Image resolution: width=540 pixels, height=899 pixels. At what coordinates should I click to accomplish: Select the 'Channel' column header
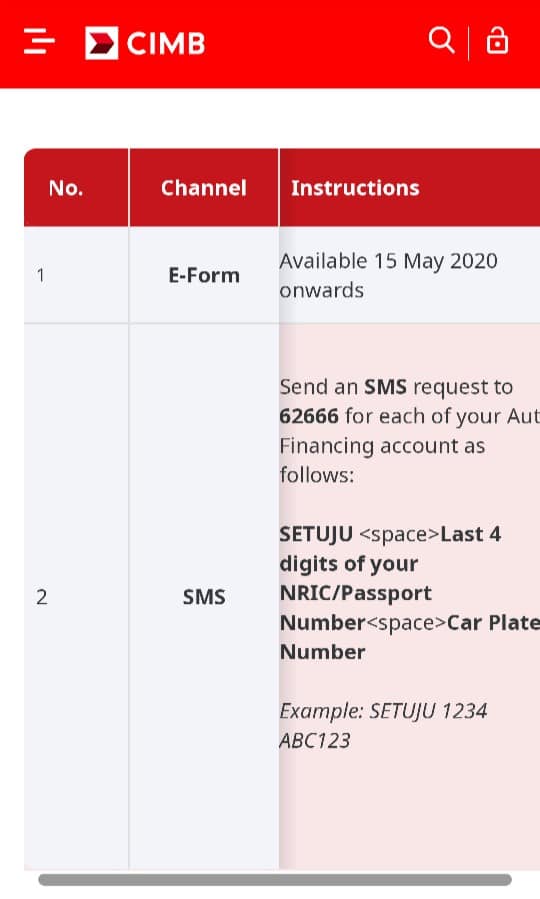coord(204,188)
